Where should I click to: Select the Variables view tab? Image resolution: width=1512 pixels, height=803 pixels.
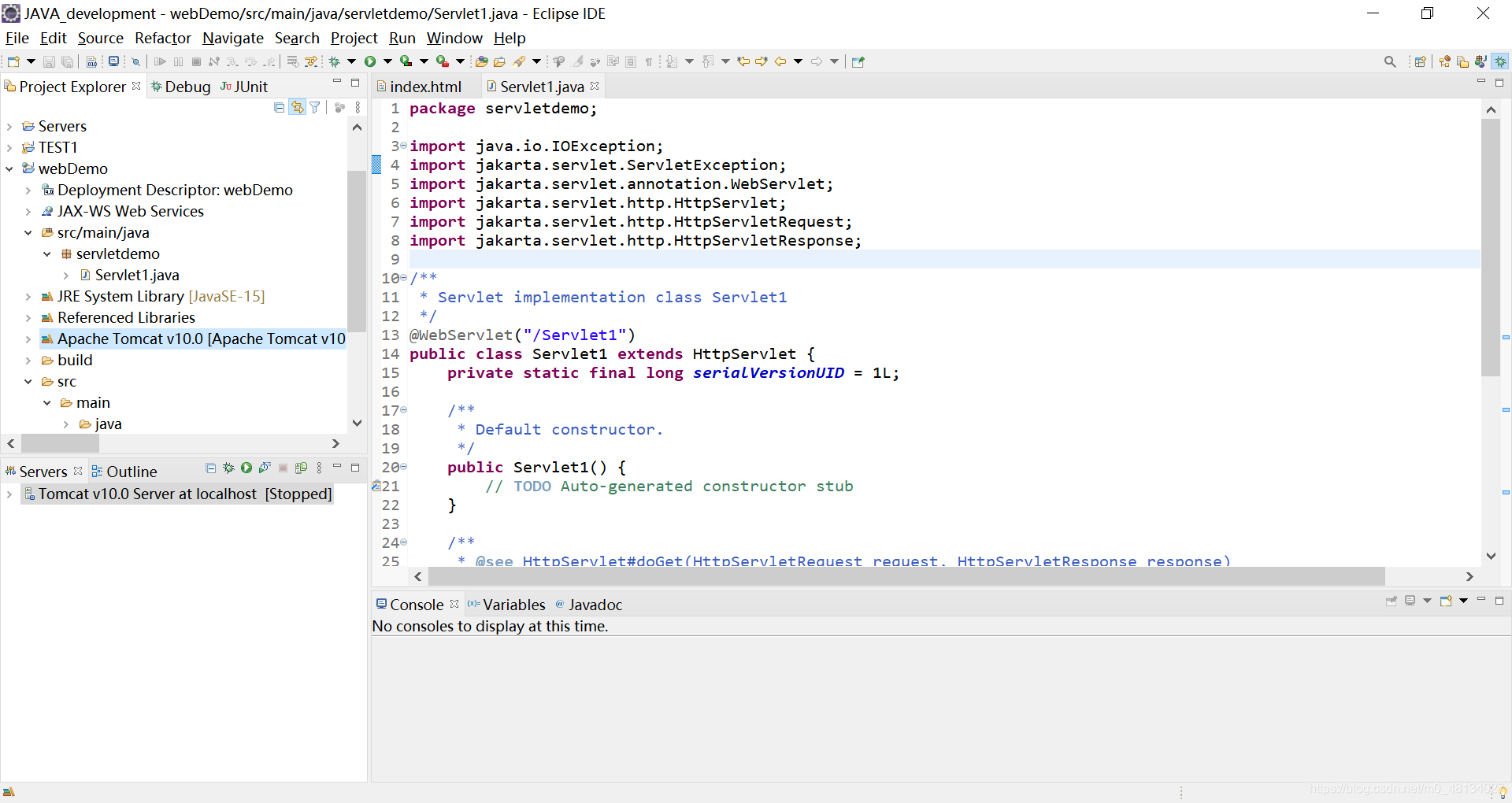coord(513,605)
